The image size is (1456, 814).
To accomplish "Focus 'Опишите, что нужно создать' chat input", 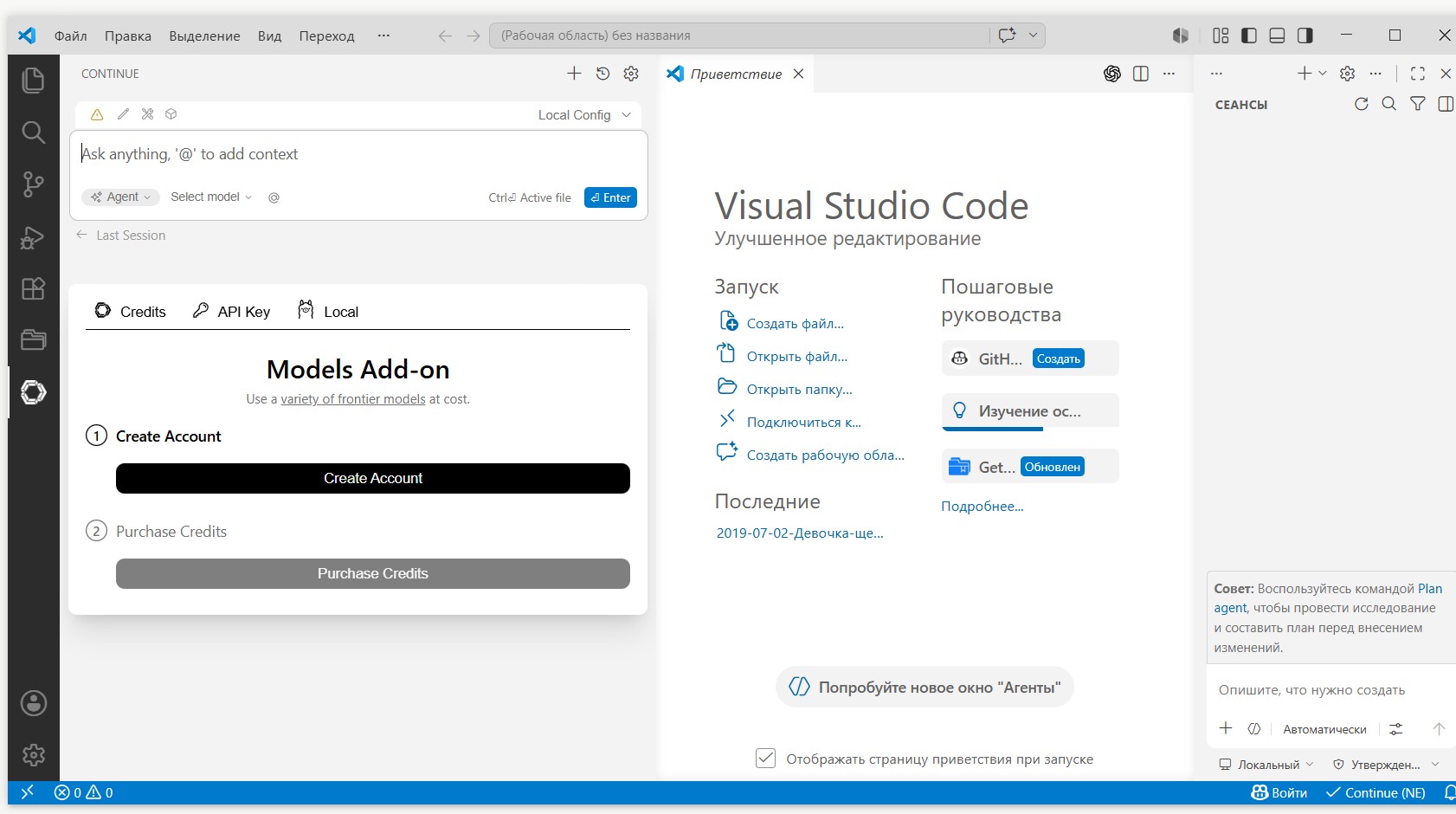I will (x=1330, y=690).
